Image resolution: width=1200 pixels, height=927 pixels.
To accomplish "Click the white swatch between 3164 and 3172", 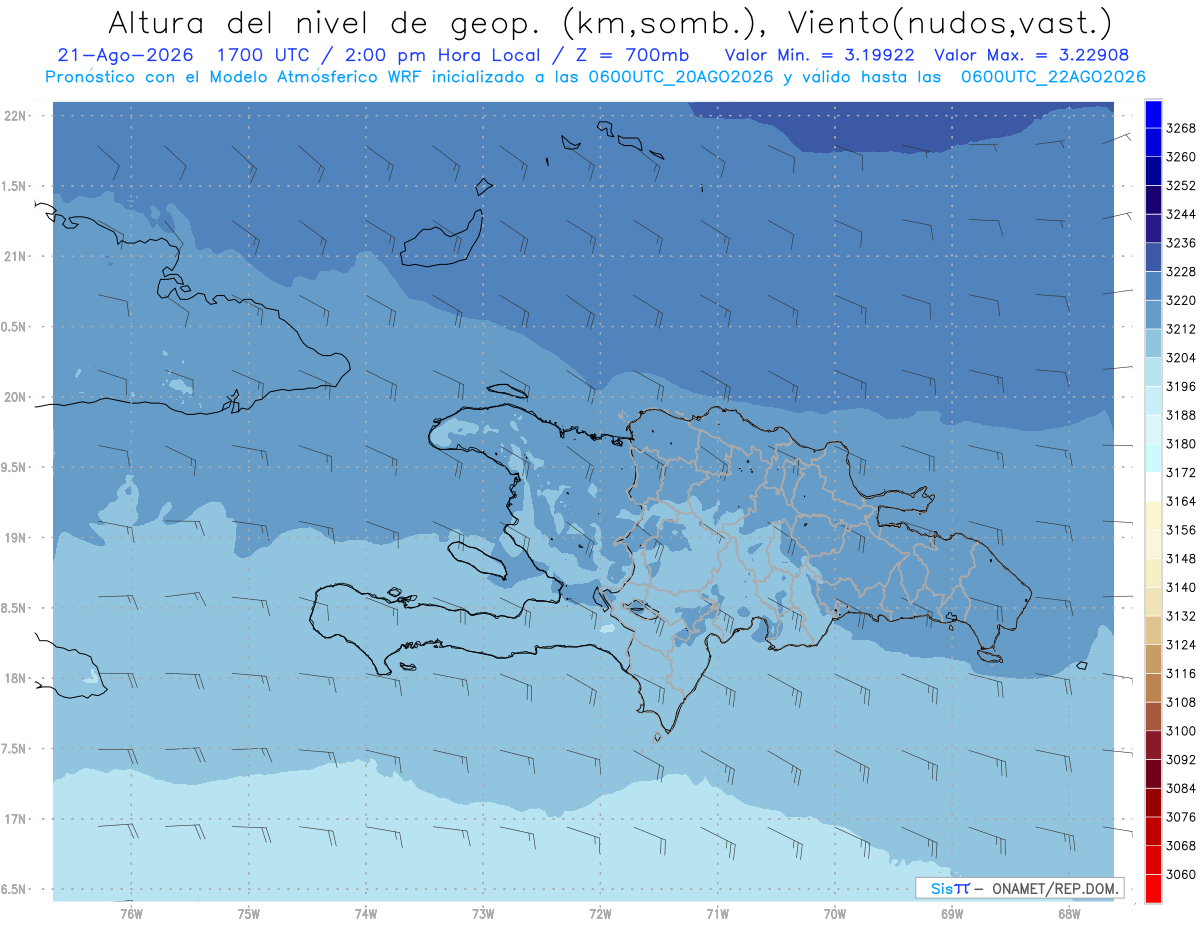I will (x=1153, y=486).
